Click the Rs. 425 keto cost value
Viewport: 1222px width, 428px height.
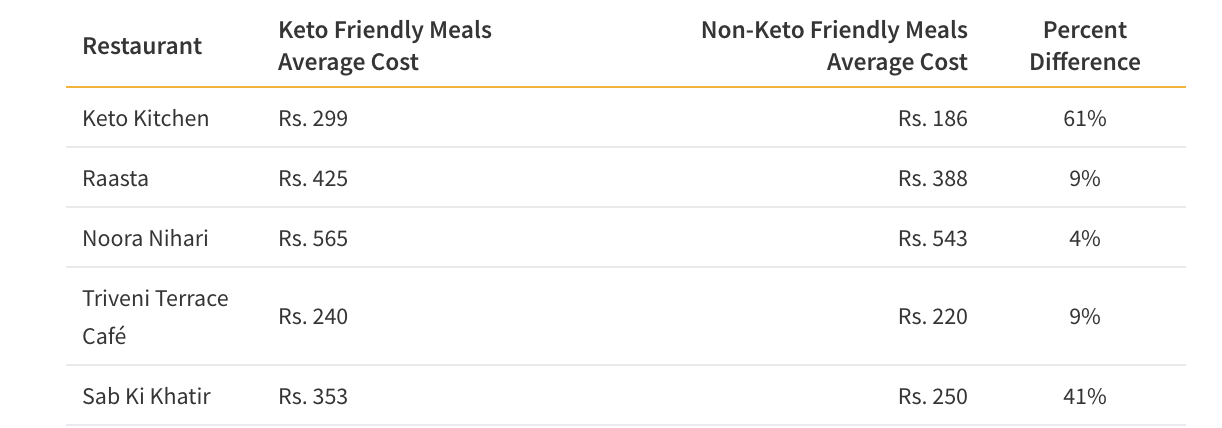click(313, 178)
